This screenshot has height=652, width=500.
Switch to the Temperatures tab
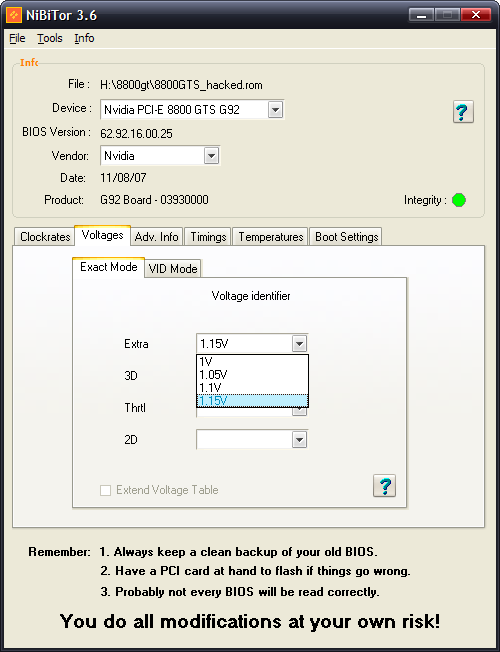coord(270,237)
